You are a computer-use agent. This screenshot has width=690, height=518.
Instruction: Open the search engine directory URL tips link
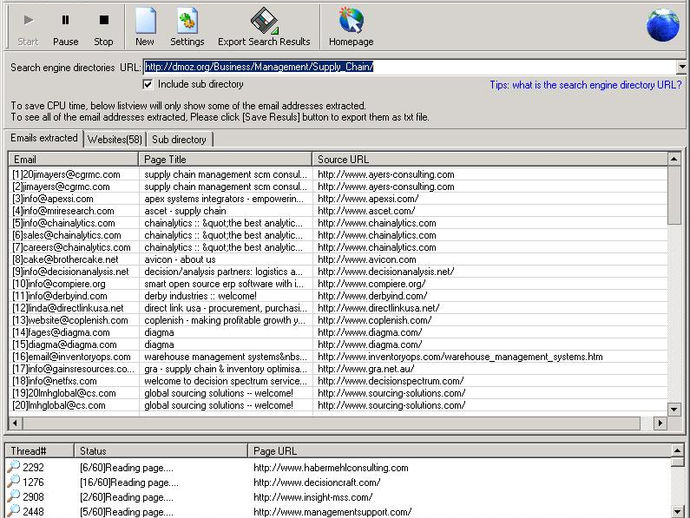pos(586,85)
